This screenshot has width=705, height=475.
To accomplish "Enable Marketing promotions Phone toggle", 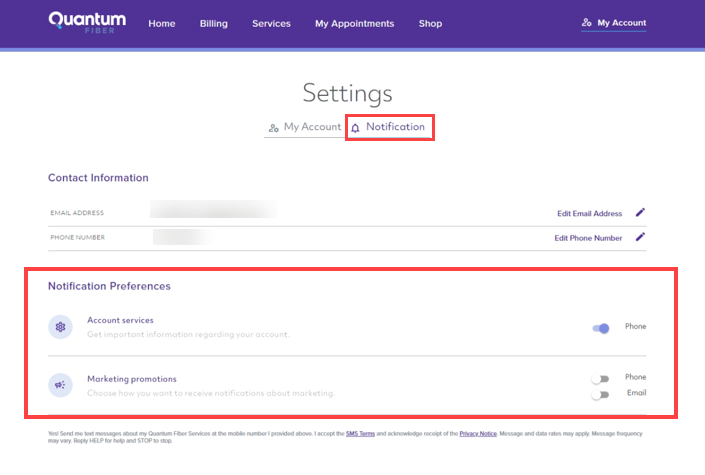I will [x=600, y=379].
